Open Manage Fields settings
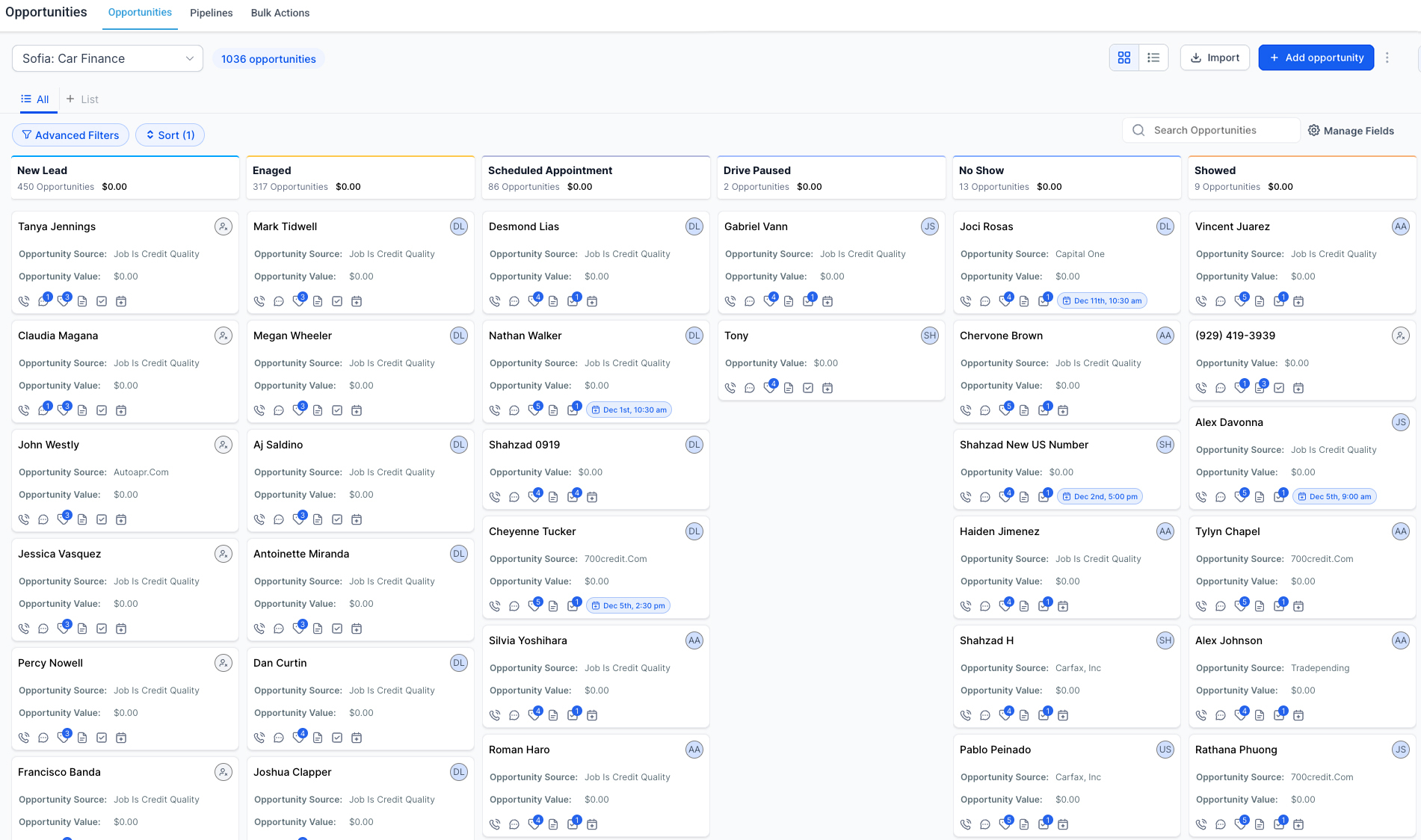This screenshot has width=1421, height=840. [x=1351, y=131]
